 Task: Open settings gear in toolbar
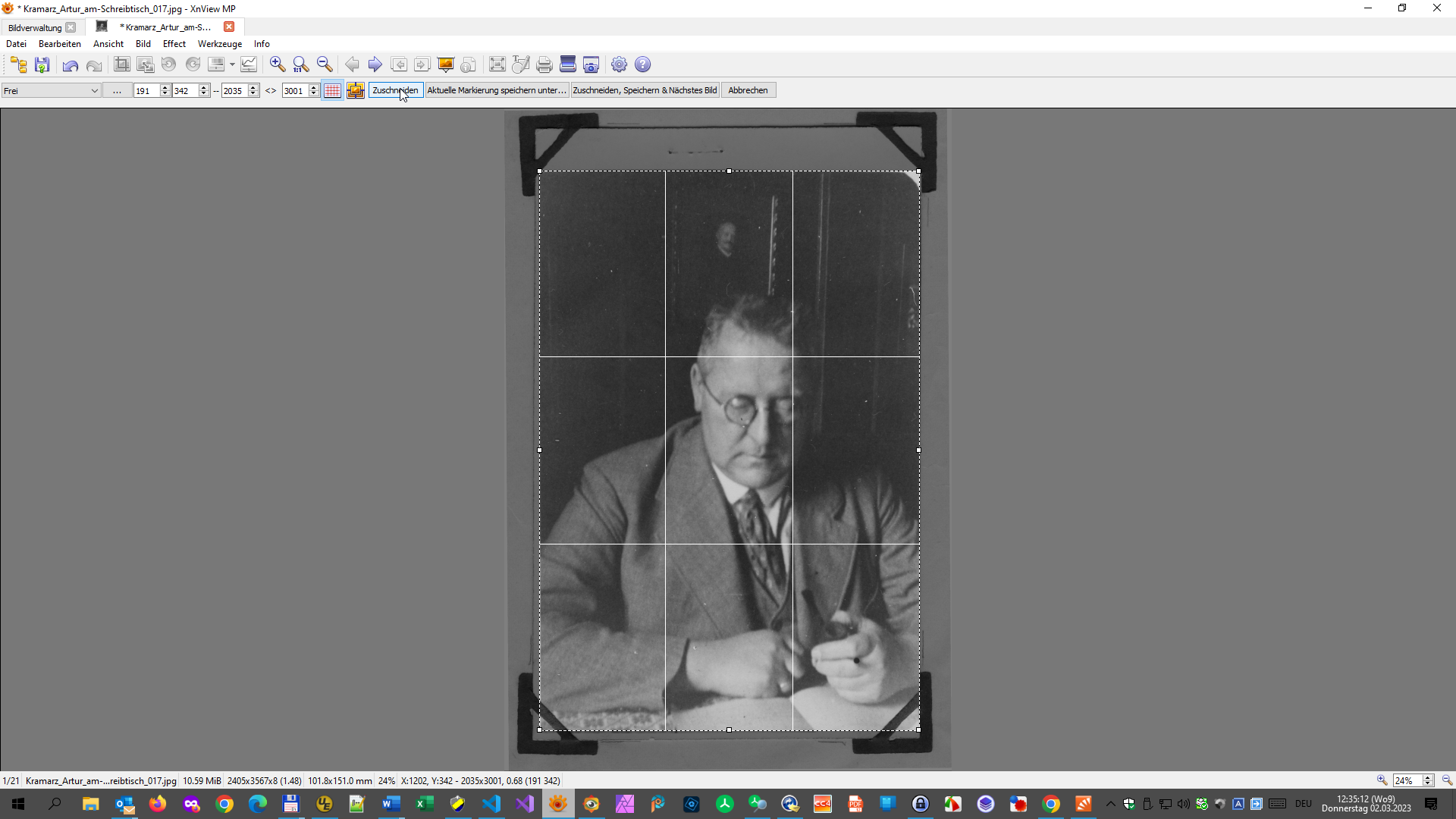tap(620, 64)
